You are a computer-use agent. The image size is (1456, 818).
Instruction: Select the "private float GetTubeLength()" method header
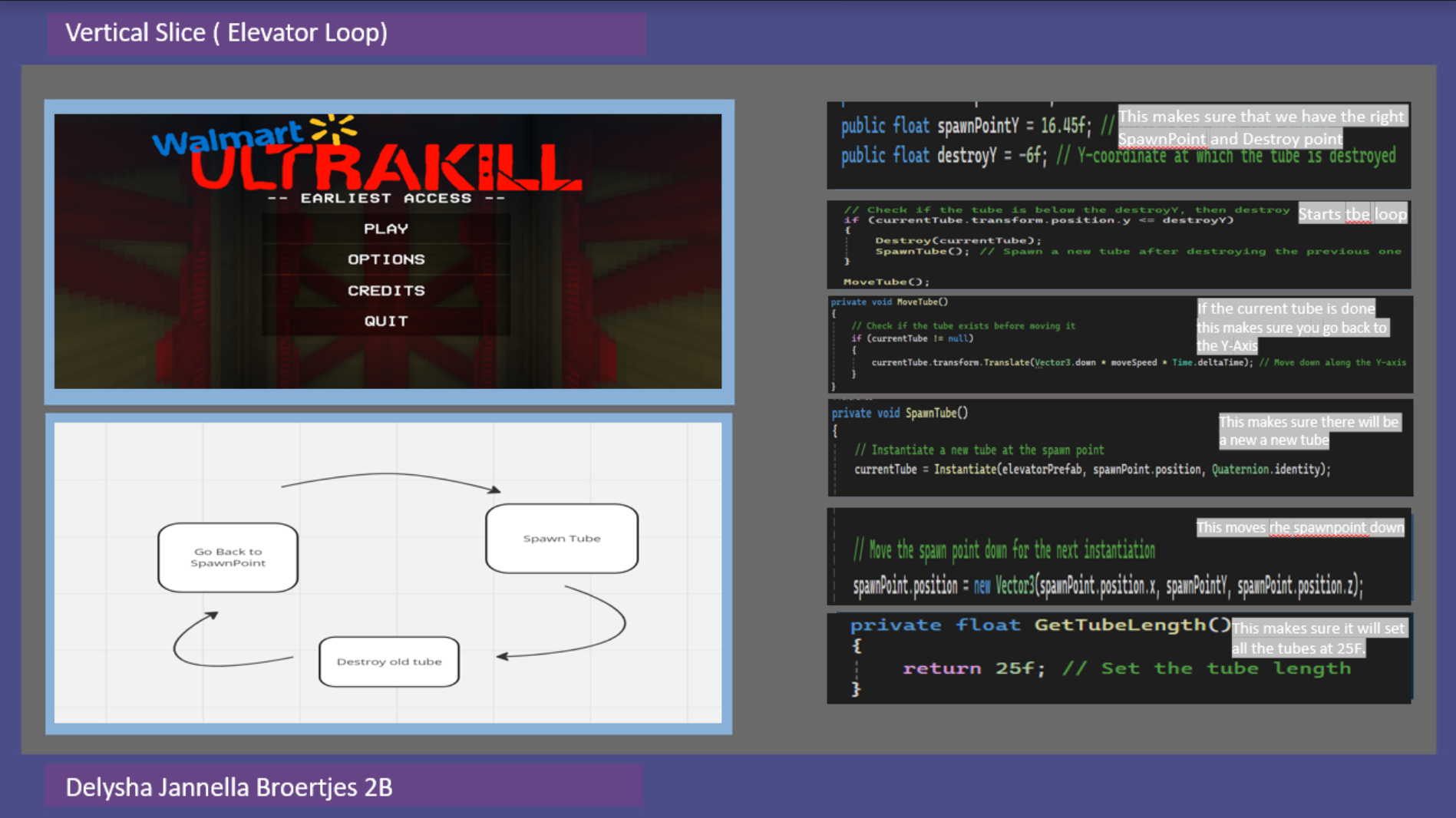coord(1040,625)
